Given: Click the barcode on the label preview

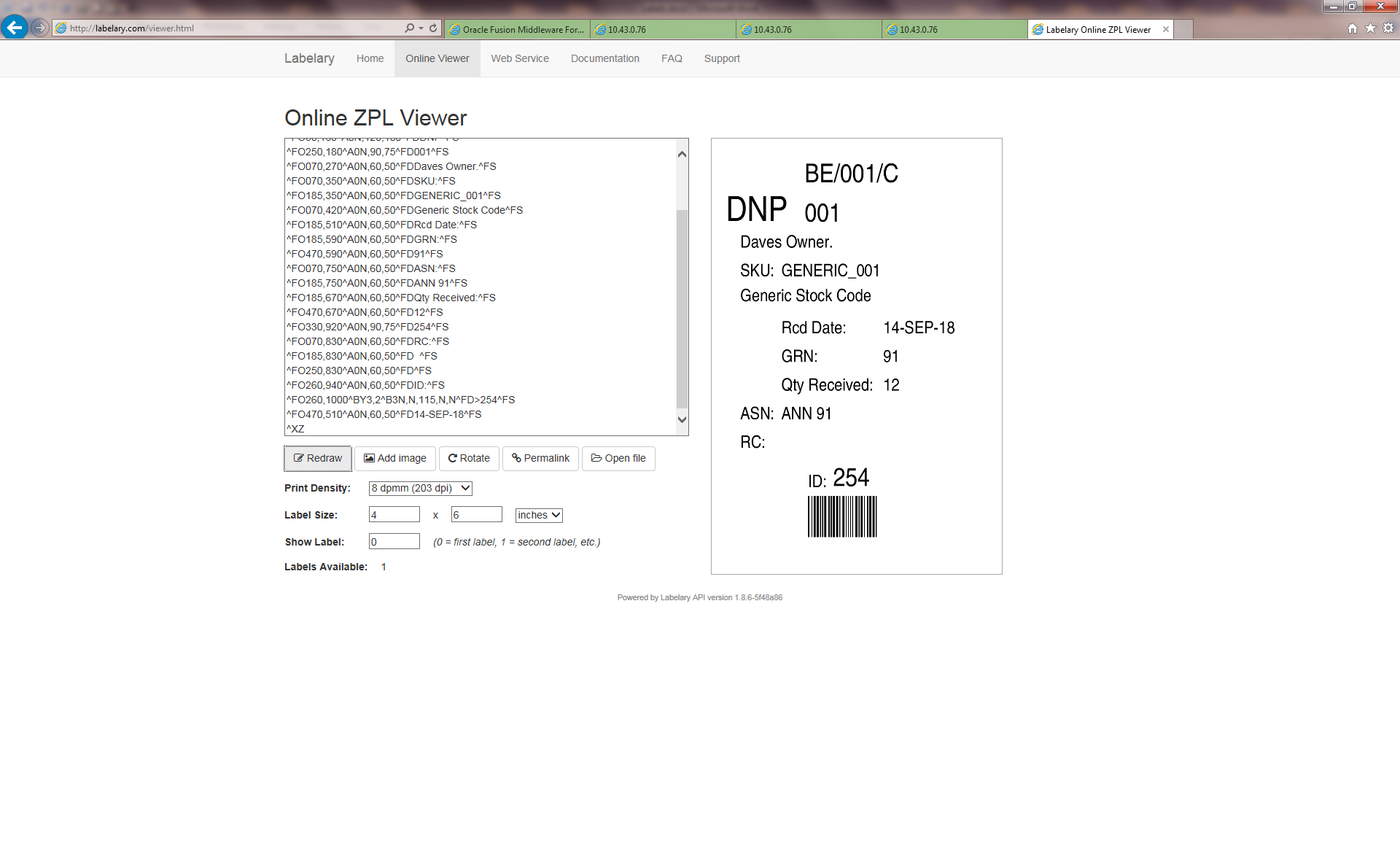Looking at the screenshot, I should pos(842,516).
